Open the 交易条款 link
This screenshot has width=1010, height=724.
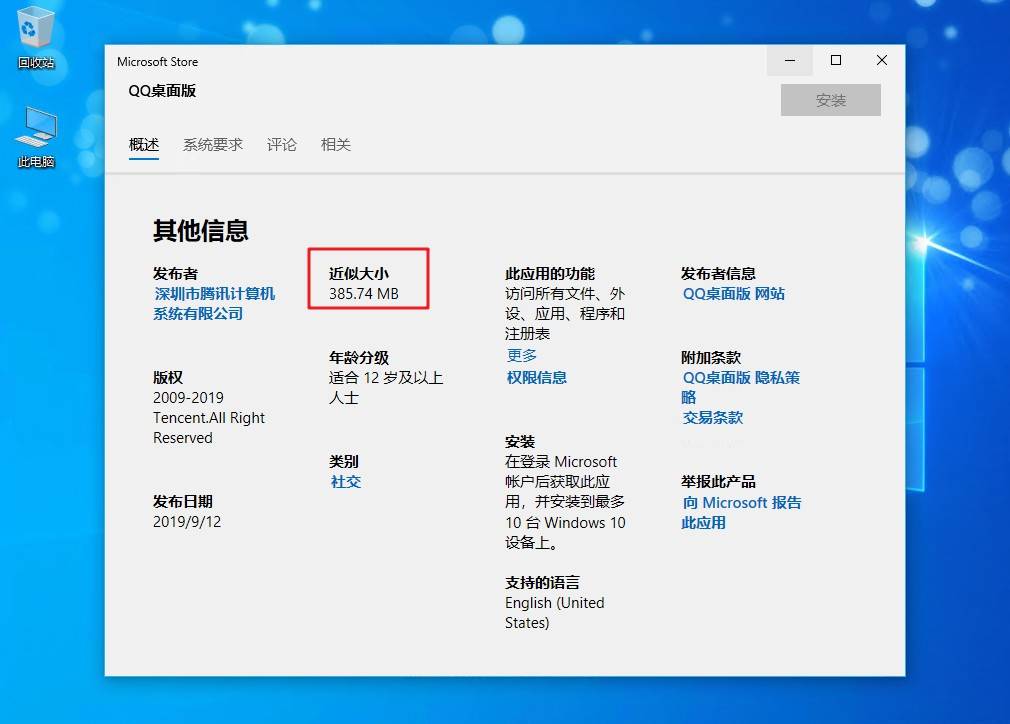pyautogui.click(x=712, y=417)
